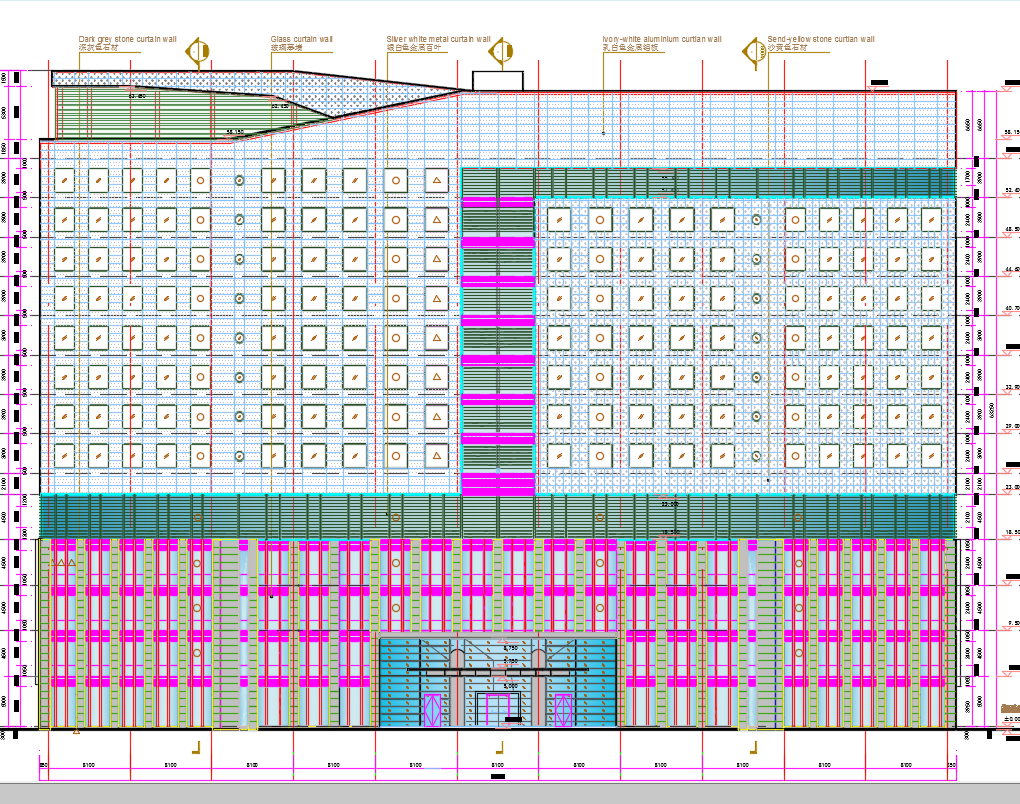1020x804 pixels.
Task: Click the white rooftop box on the roofline
Action: (498, 81)
